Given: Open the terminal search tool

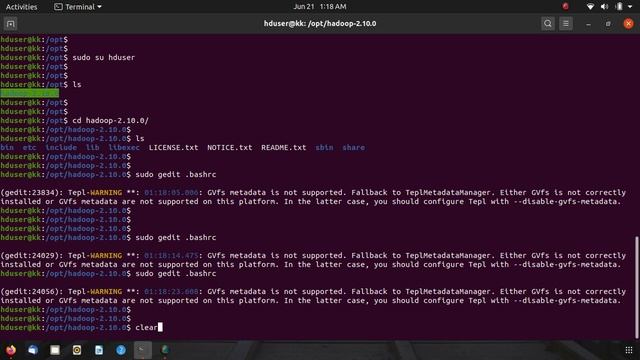Looking at the screenshot, I should point(548,24).
